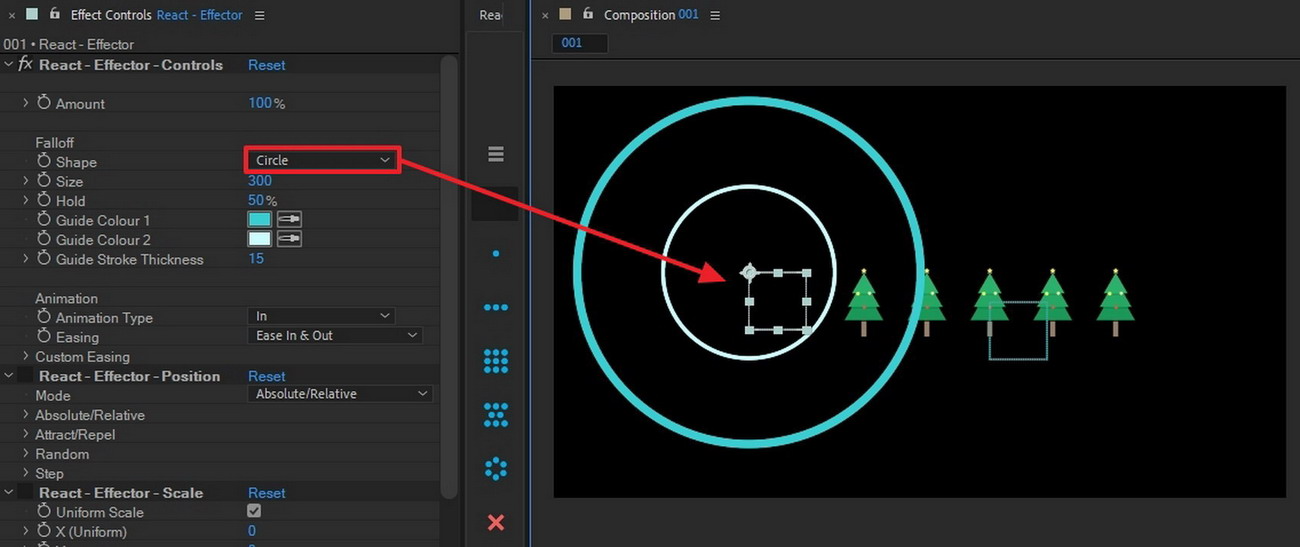The width and height of the screenshot is (1300, 547).
Task: Reset the React - Effector - Scale effect
Action: pyautogui.click(x=267, y=493)
